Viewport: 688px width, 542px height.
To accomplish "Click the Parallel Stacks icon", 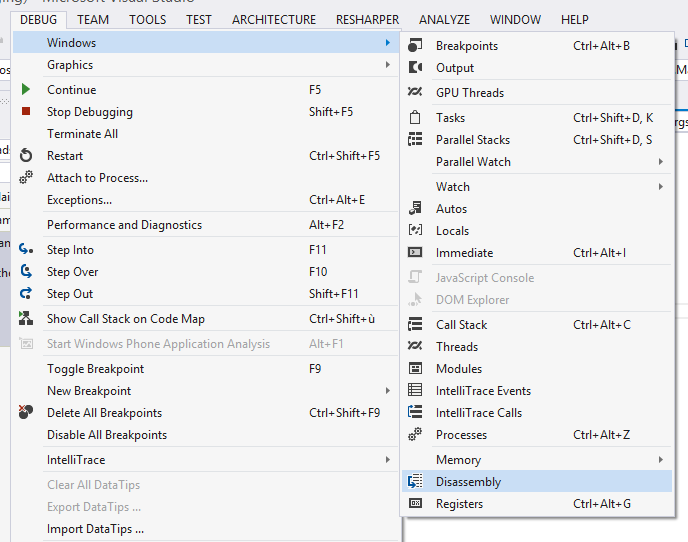I will point(415,139).
